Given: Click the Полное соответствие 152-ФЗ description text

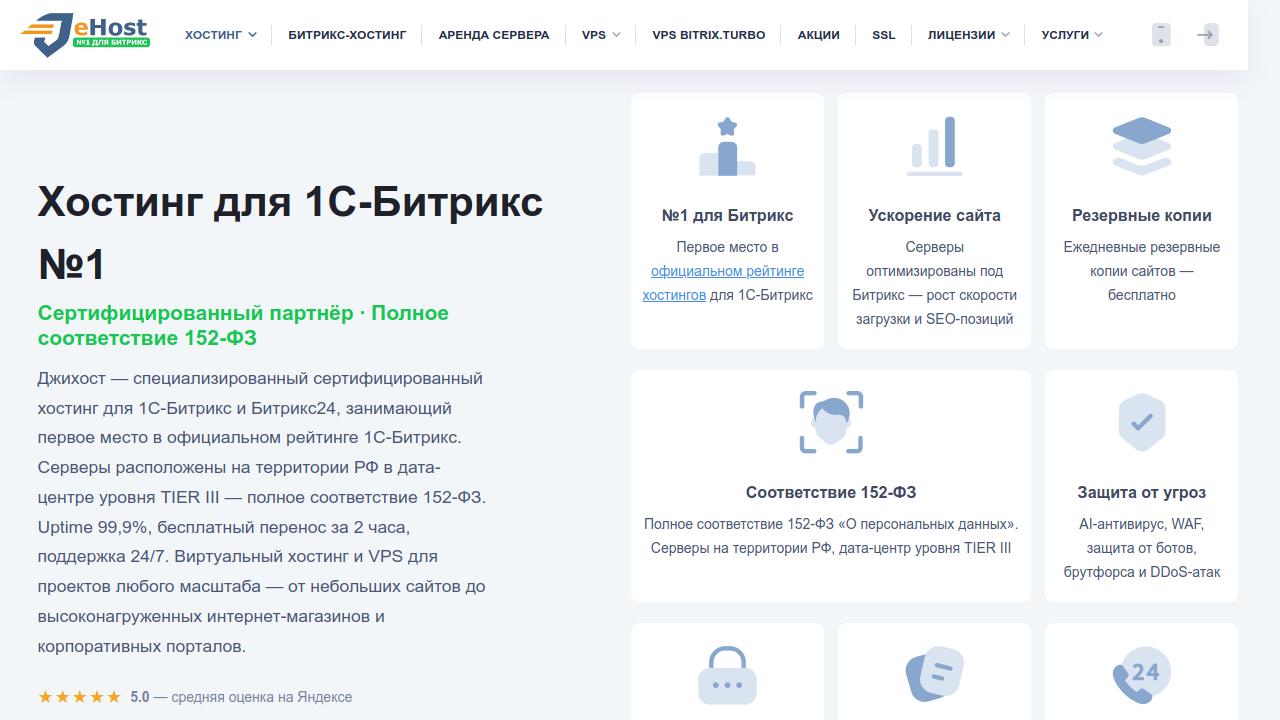Looking at the screenshot, I should [x=831, y=536].
